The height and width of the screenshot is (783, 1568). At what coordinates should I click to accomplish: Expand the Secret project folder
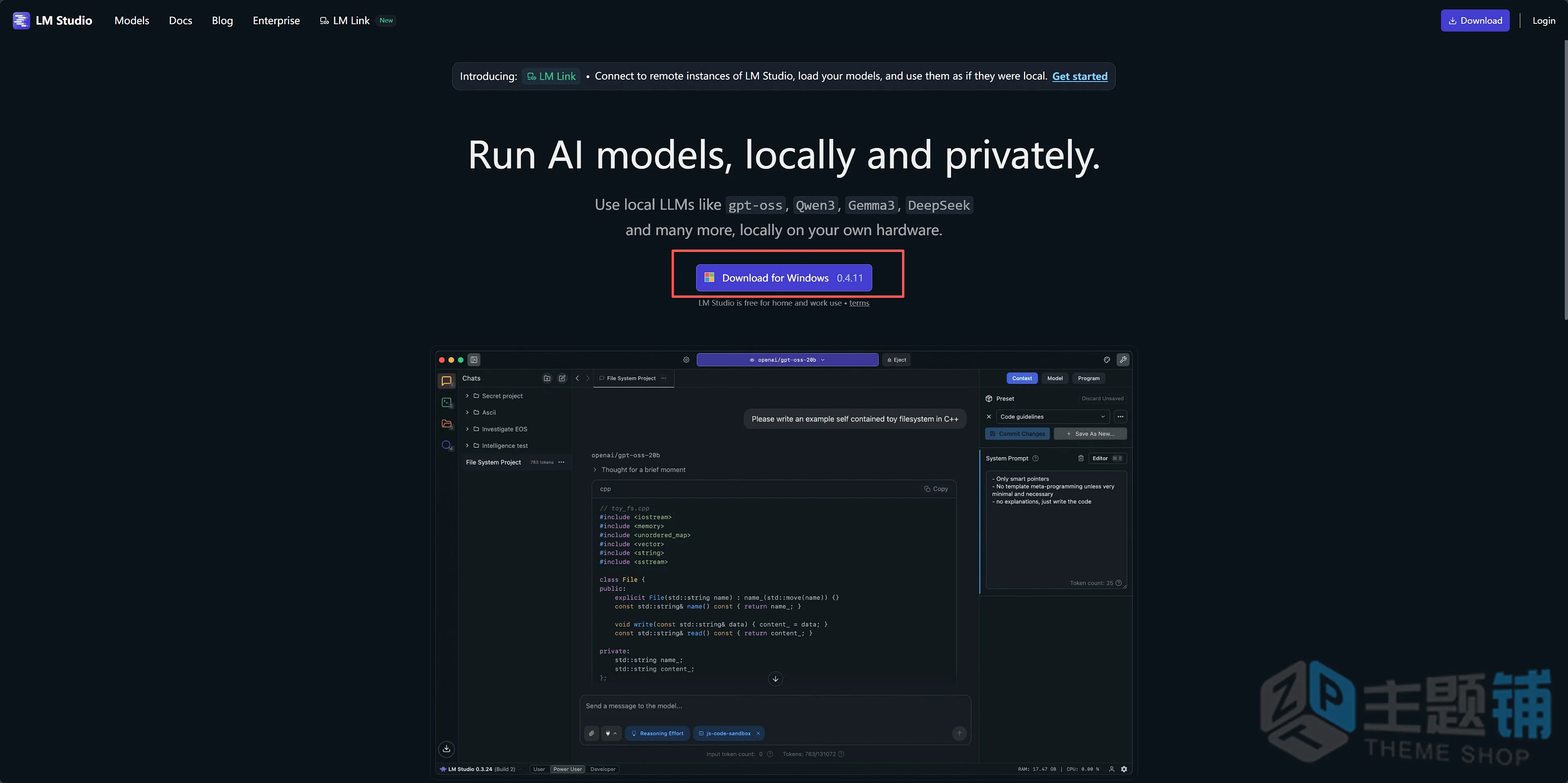(467, 396)
